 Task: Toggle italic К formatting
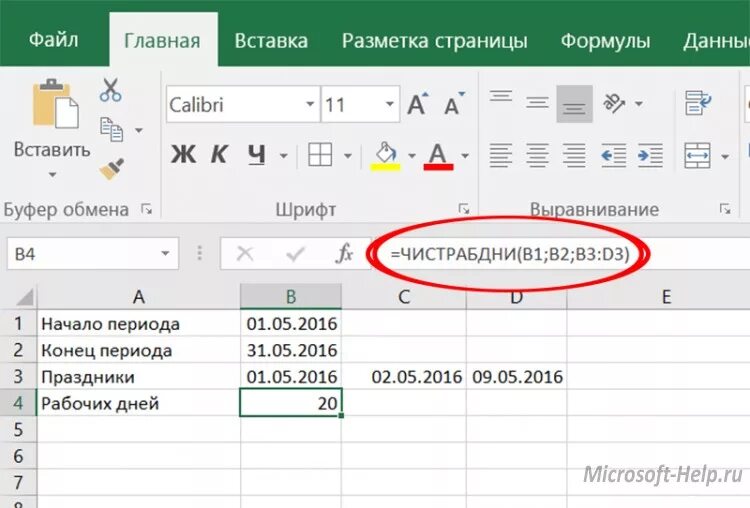click(219, 155)
